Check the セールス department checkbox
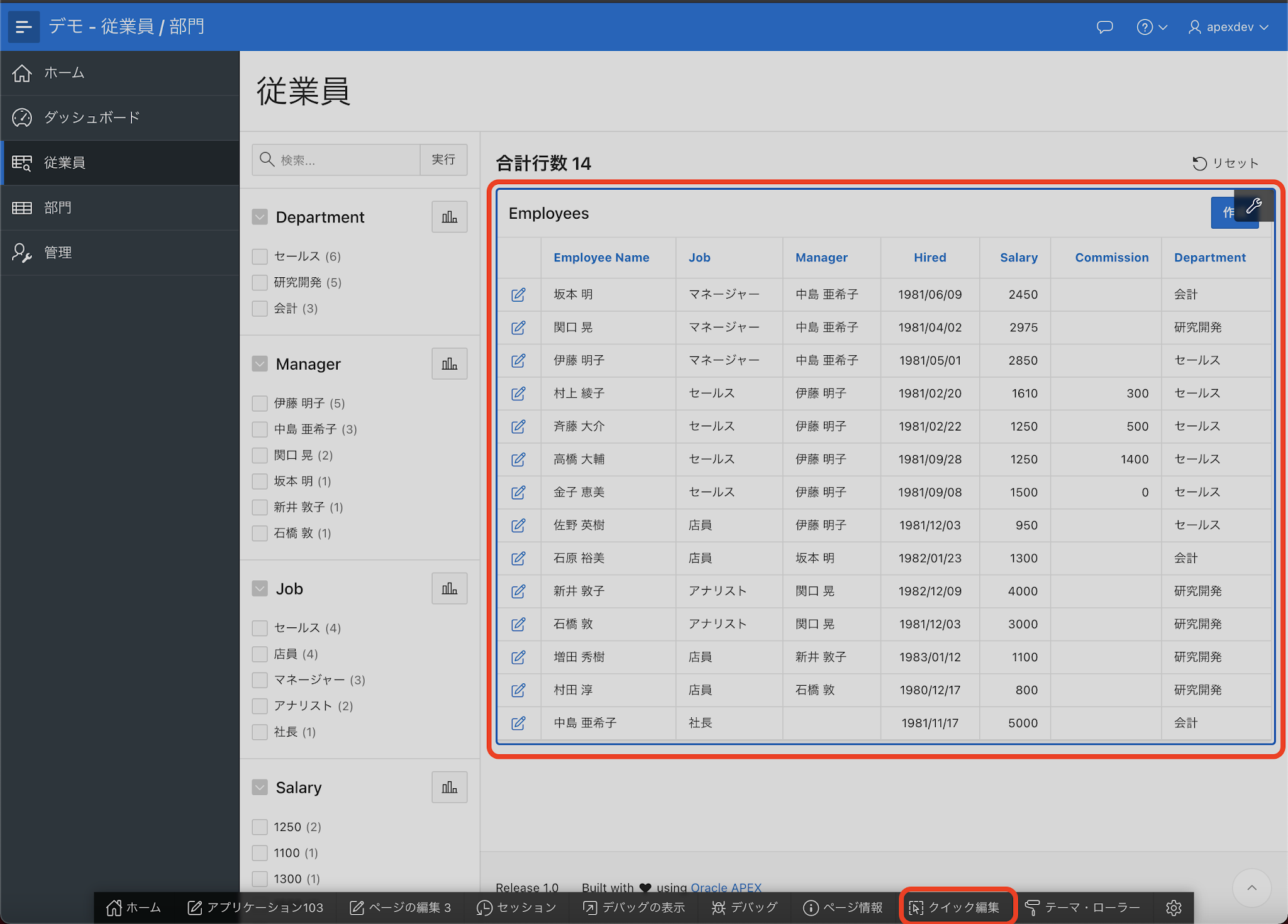 pyautogui.click(x=260, y=256)
